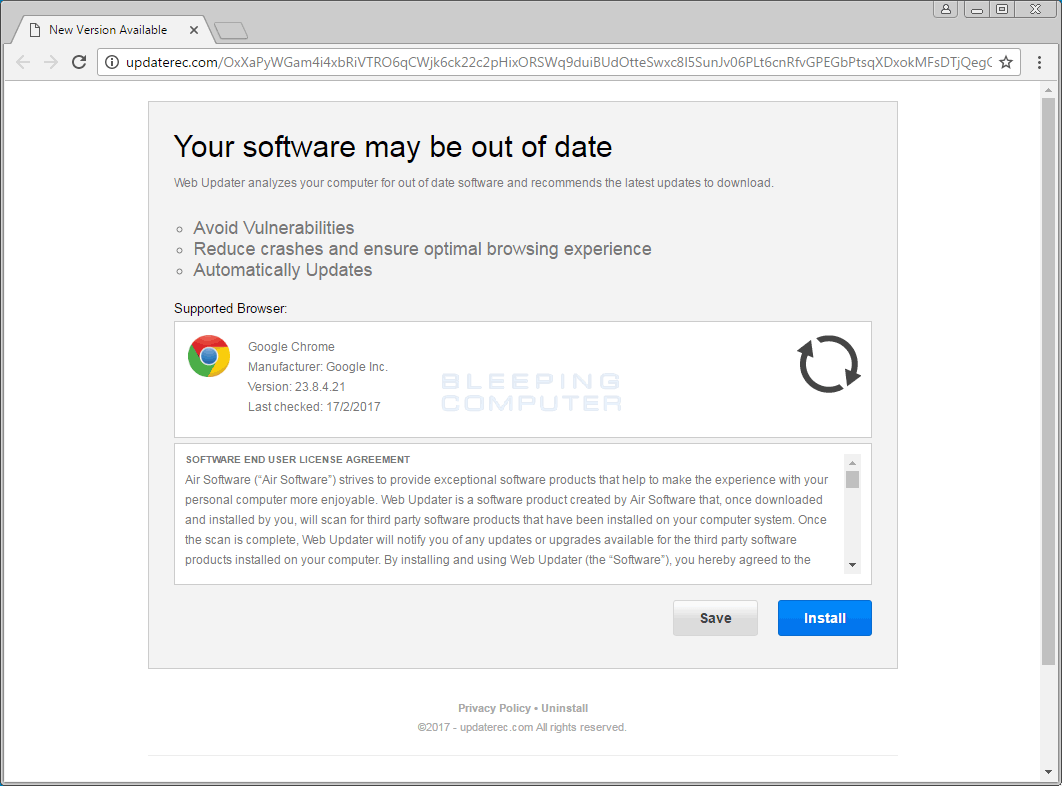The width and height of the screenshot is (1062, 786).
Task: Click the browser back arrow
Action: point(23,62)
